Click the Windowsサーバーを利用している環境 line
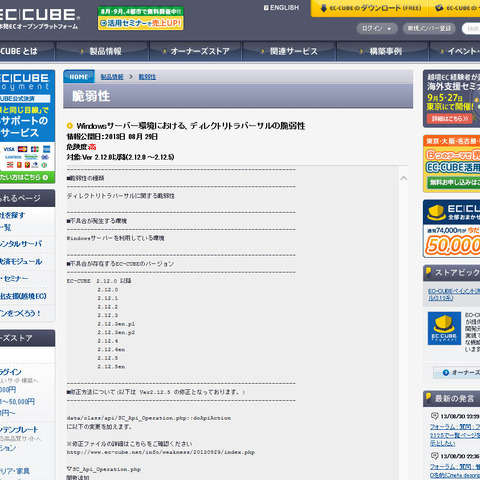 [115, 238]
